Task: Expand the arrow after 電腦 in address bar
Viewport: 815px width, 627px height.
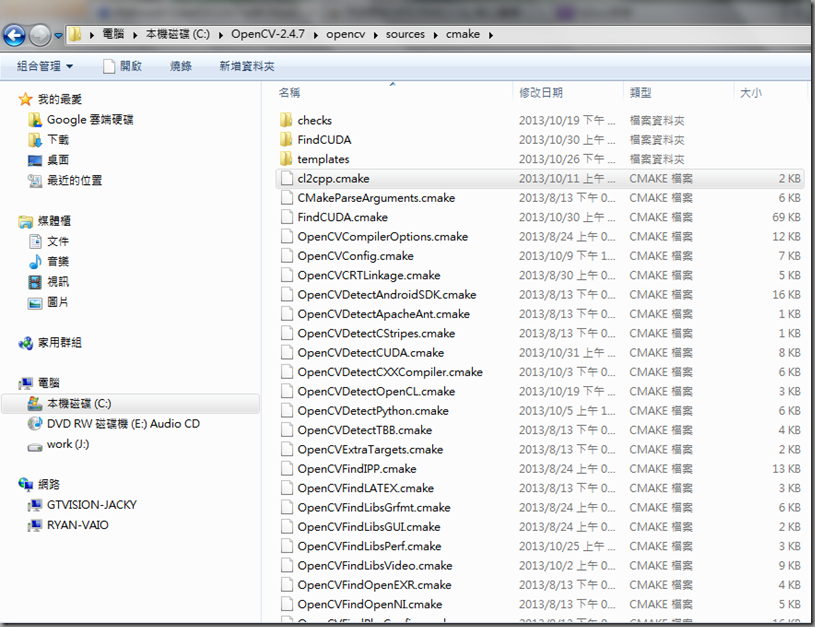Action: [x=135, y=35]
